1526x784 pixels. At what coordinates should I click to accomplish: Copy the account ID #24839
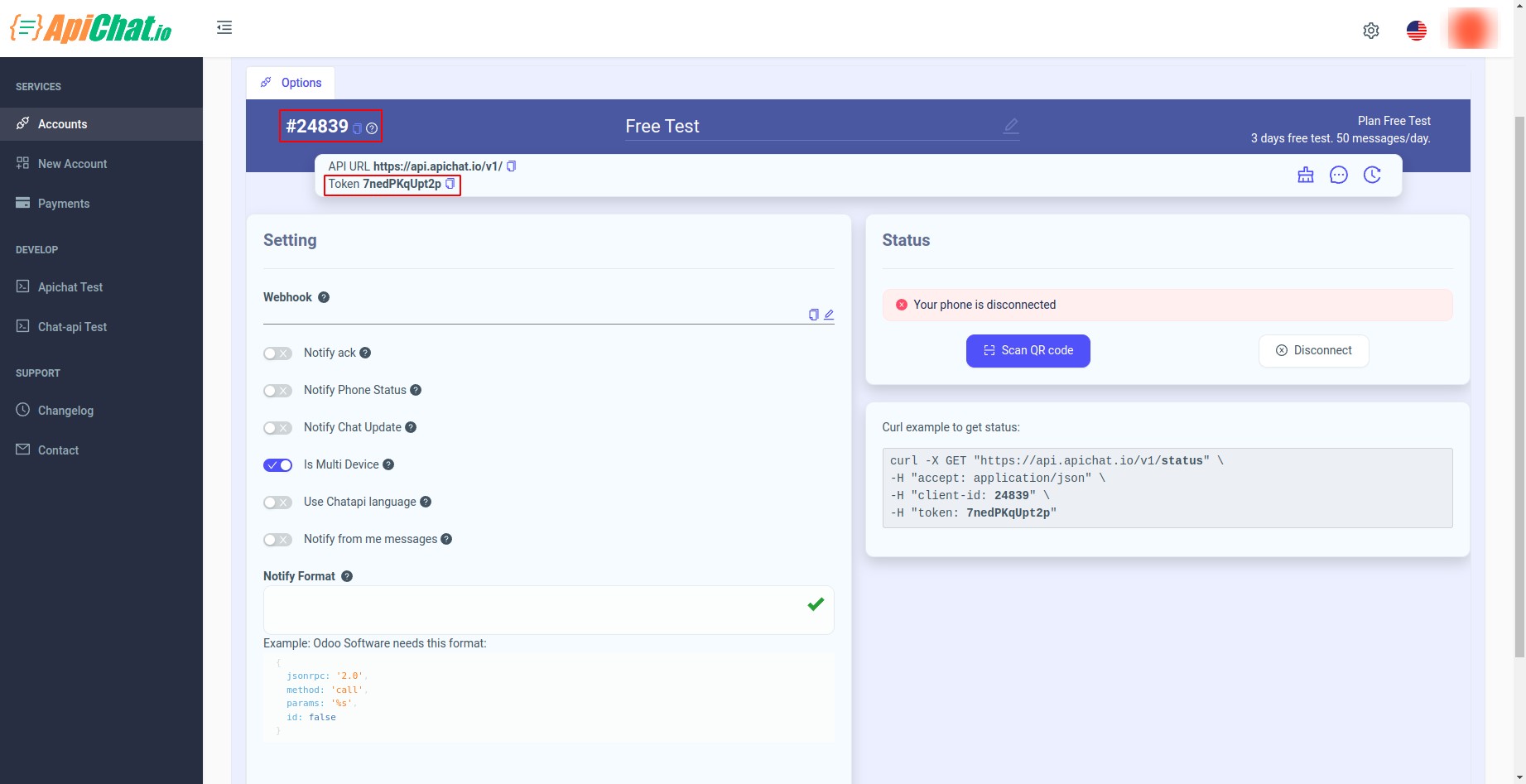point(357,128)
